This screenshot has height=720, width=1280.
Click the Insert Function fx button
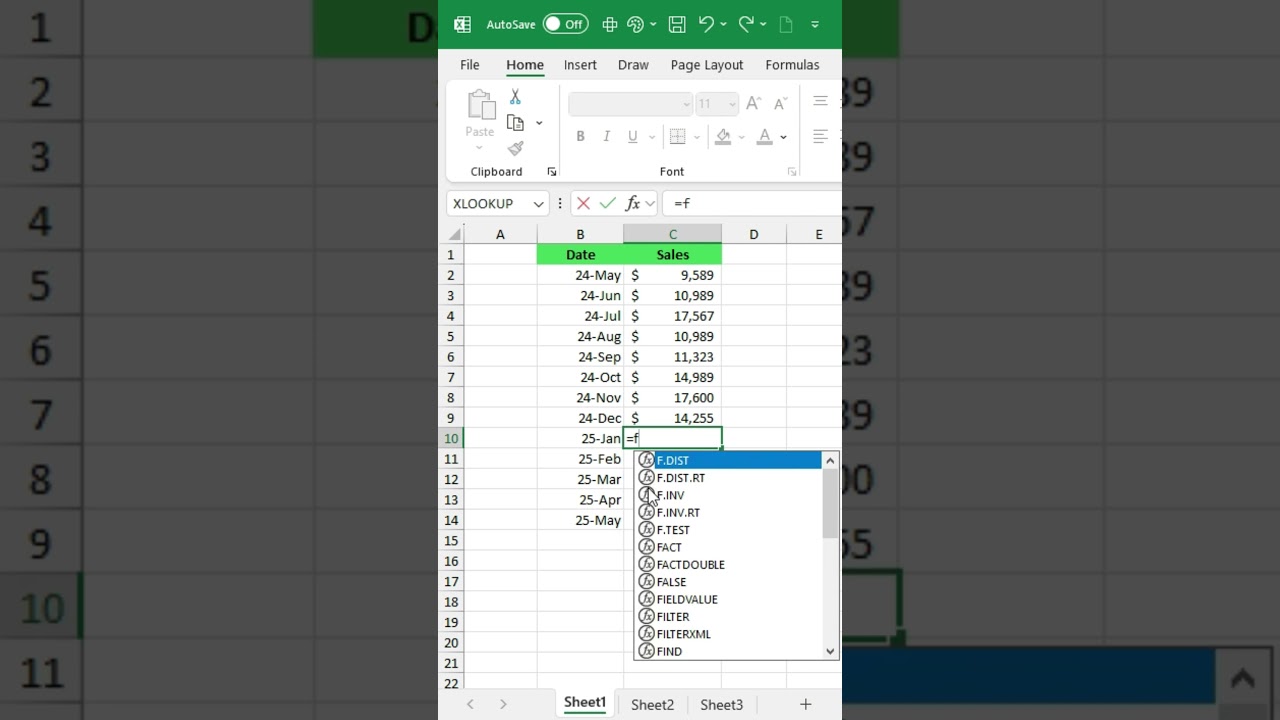[x=633, y=203]
